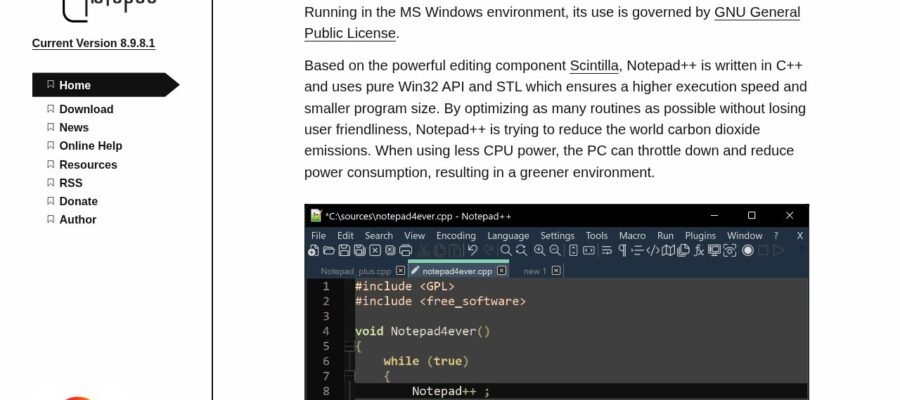Click Save floppy icon in Notepad++ toolbar
The width and height of the screenshot is (900, 400).
click(x=344, y=250)
